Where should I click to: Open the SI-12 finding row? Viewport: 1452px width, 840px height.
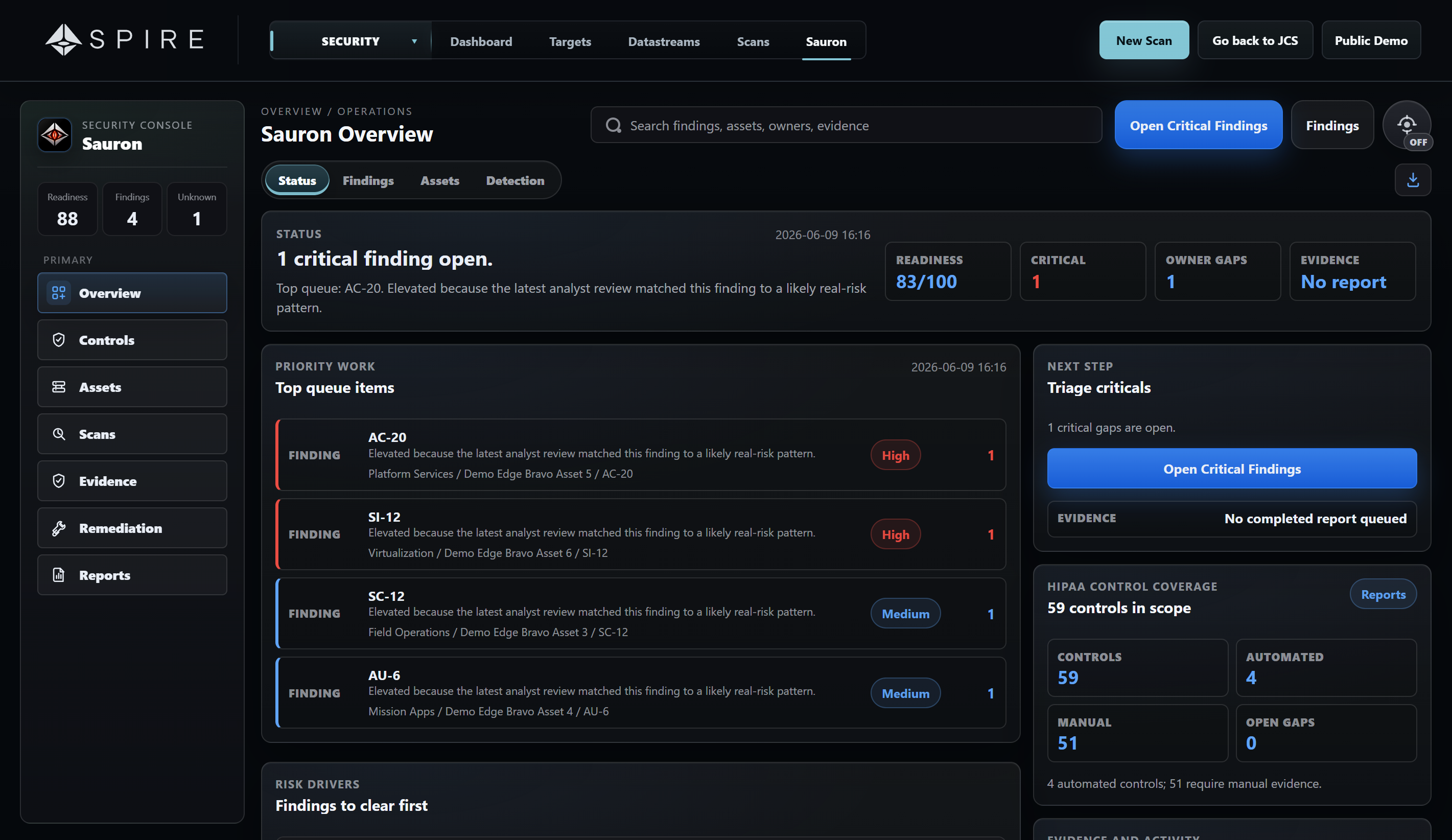tap(641, 534)
